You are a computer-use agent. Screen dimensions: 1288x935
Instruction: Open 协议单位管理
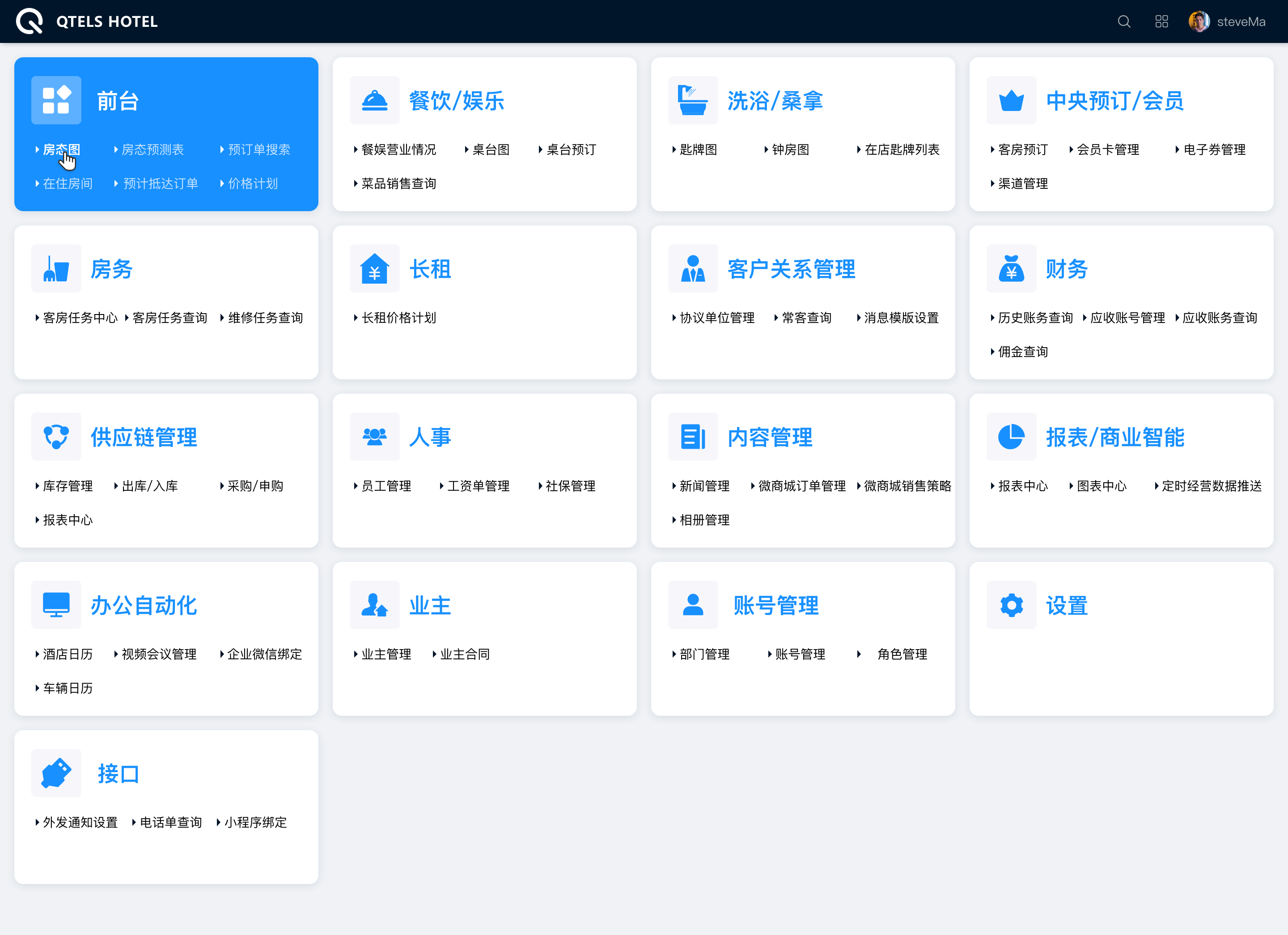tap(717, 318)
